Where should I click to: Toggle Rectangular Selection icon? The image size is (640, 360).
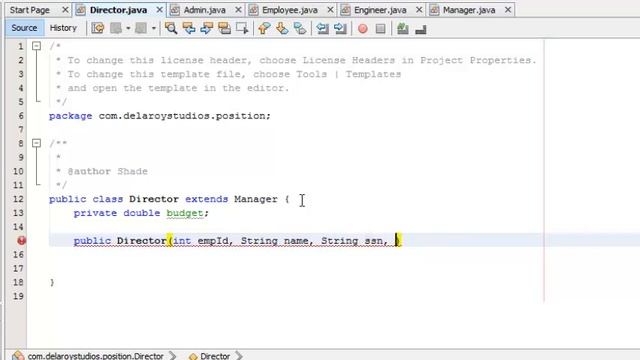(x=242, y=28)
